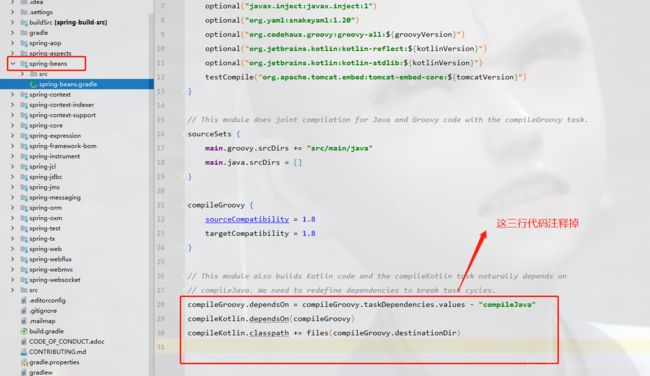Image resolution: width=650 pixels, height=376 pixels.
Task: Click the spring-instrument folder icon
Action: coord(24,156)
